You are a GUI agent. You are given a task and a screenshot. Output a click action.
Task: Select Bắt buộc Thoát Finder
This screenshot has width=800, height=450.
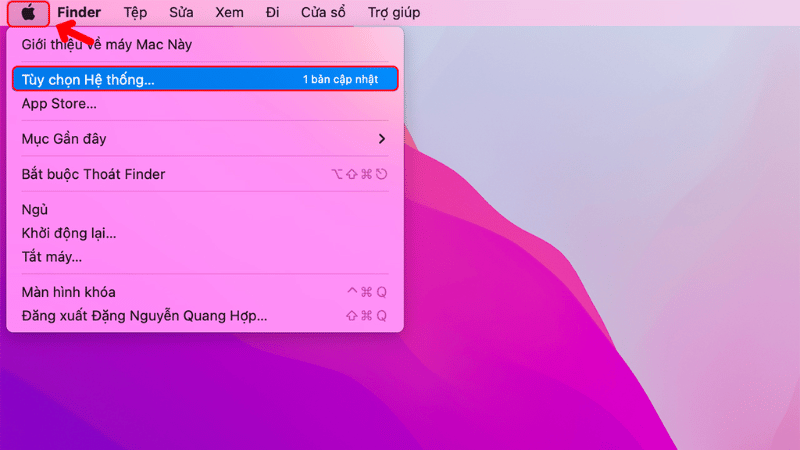[x=94, y=174]
